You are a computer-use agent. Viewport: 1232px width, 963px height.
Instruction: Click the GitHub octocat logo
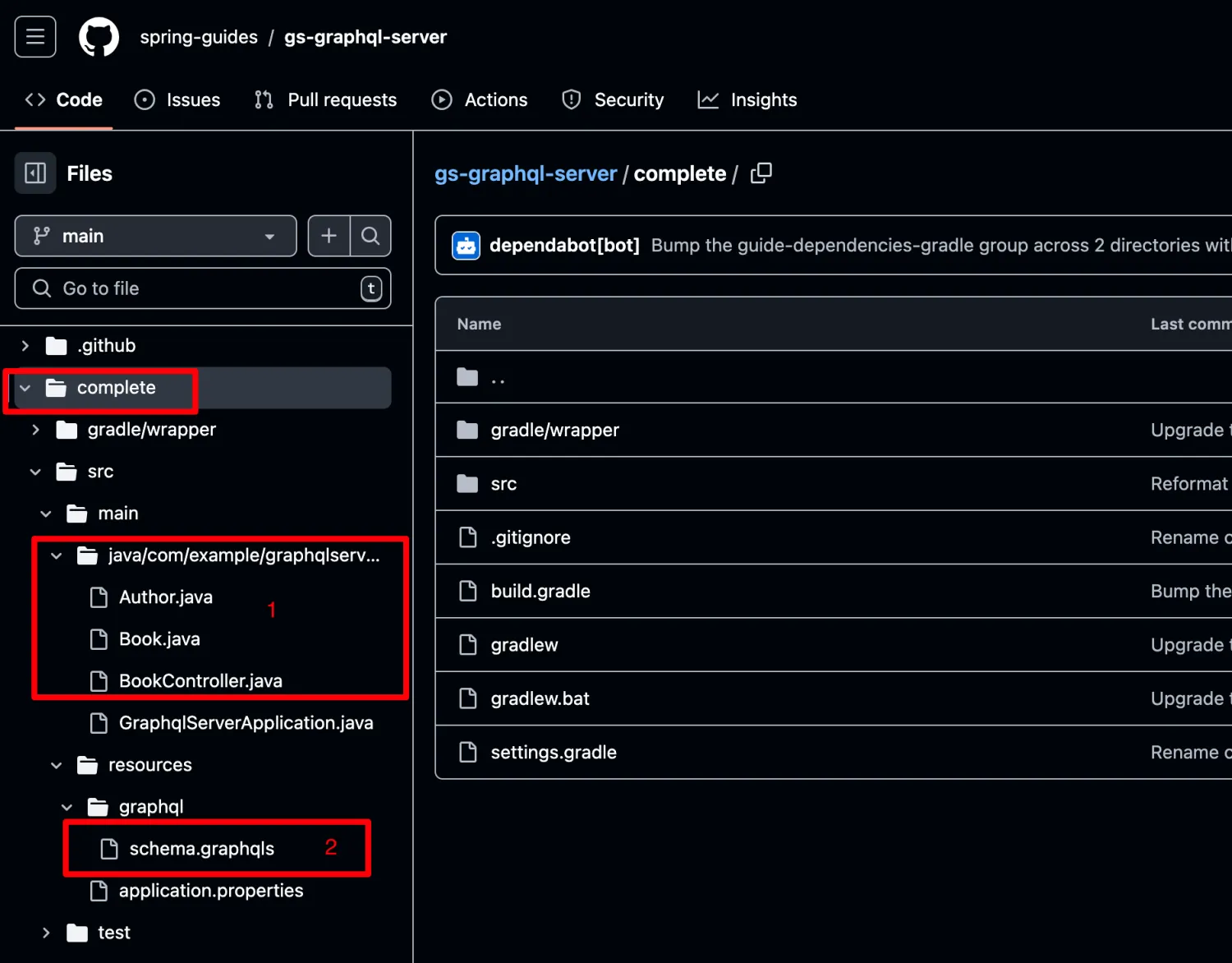99,37
